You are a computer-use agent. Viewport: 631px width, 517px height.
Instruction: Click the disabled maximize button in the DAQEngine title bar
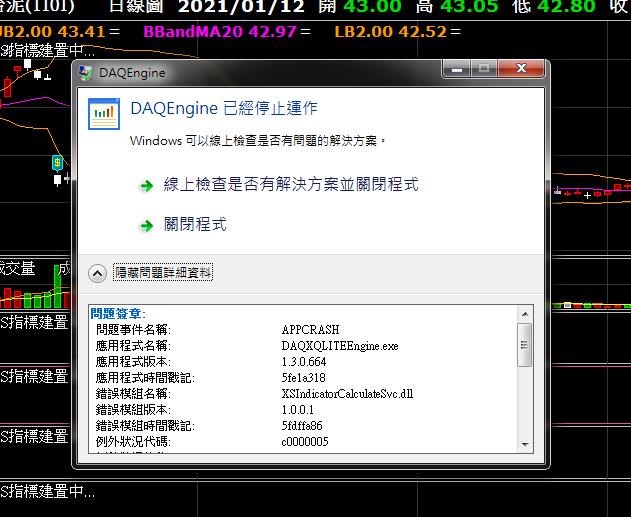click(484, 68)
